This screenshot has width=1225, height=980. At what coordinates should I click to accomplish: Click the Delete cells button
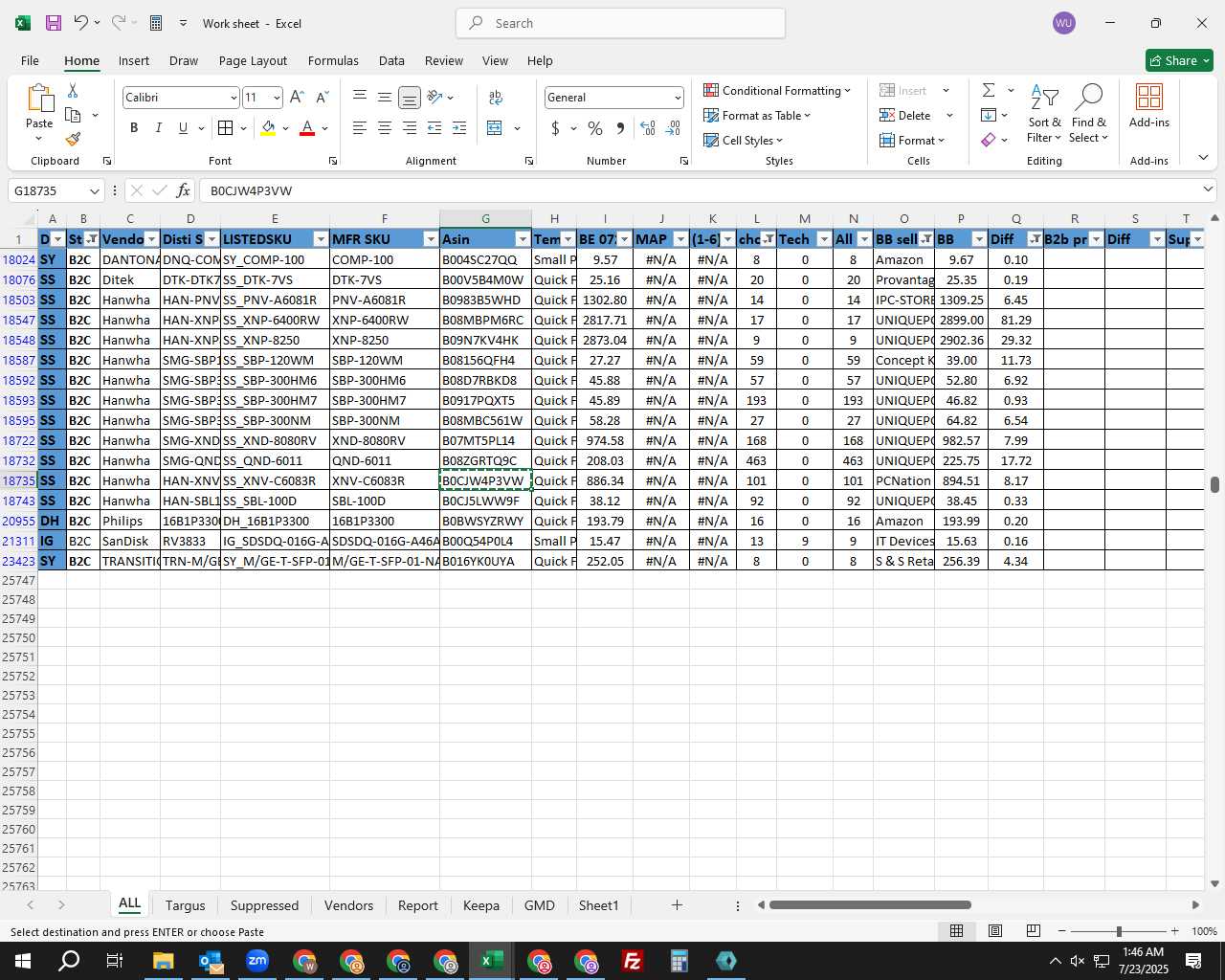(x=905, y=115)
